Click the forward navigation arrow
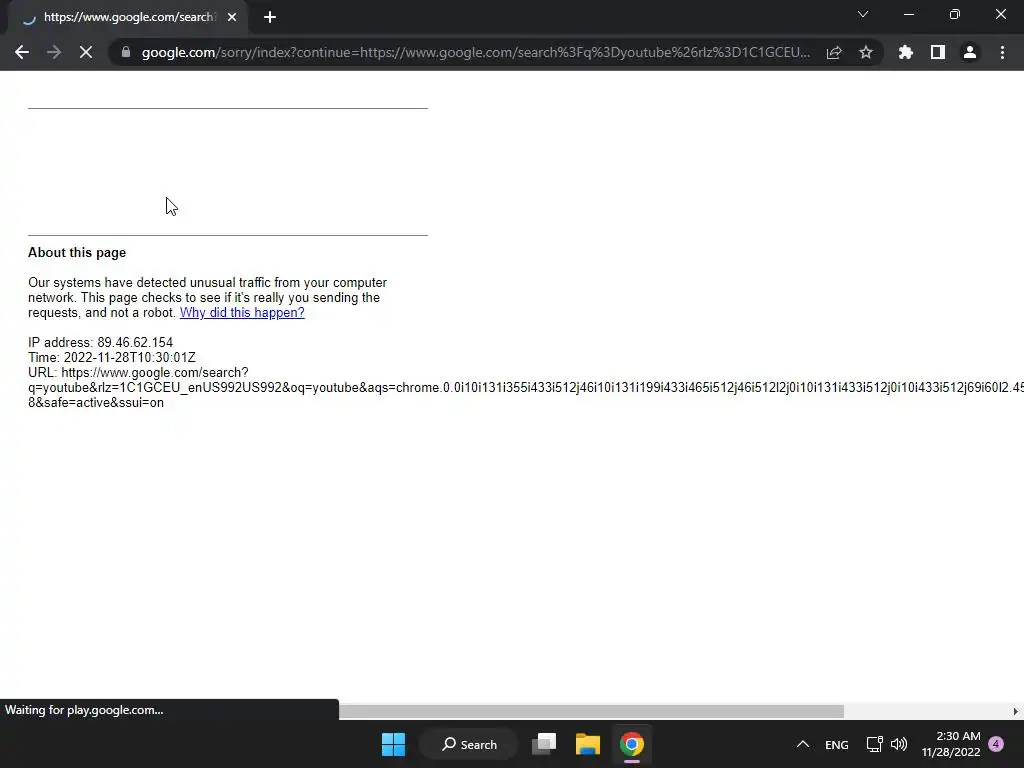Screen dimensions: 1024x768 pyautogui.click(x=54, y=52)
